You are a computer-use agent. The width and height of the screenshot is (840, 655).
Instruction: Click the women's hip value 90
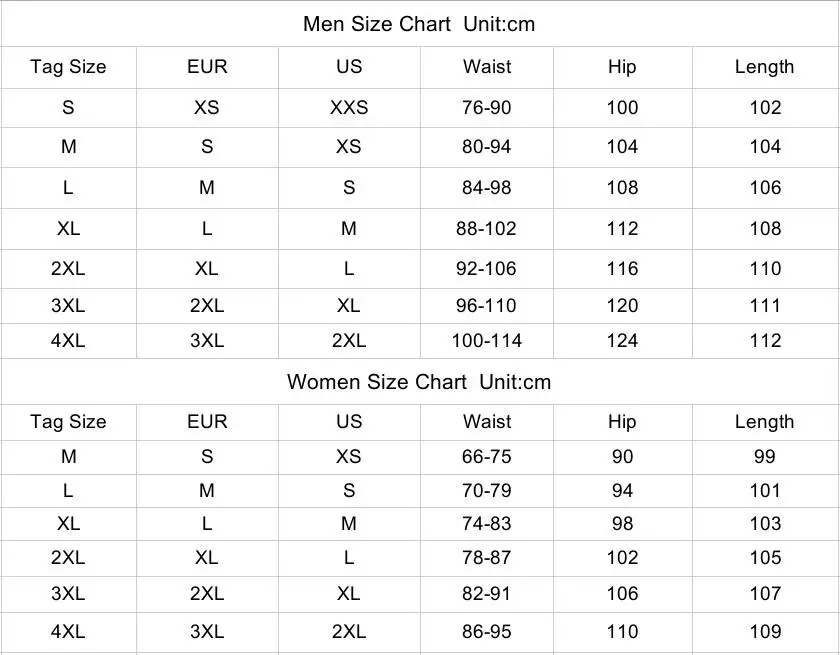coord(622,456)
